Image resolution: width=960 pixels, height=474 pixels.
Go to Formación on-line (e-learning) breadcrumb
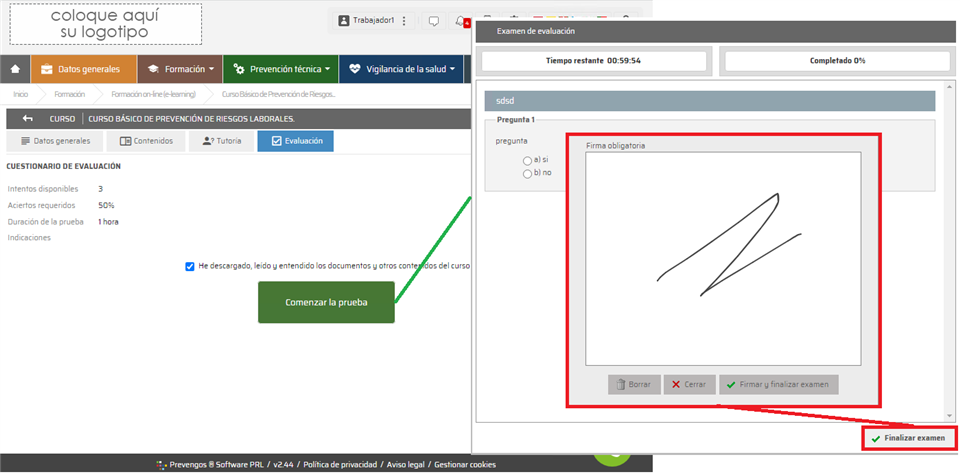pos(154,94)
